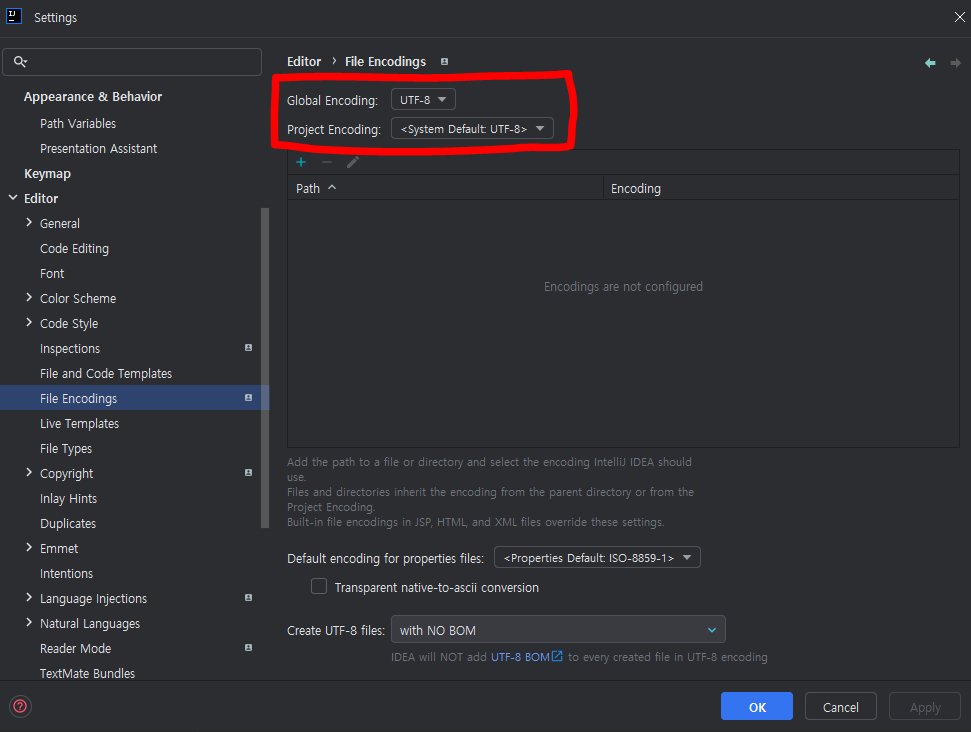This screenshot has height=732, width=971.
Task: Click the Forward navigation arrow
Action: point(955,62)
